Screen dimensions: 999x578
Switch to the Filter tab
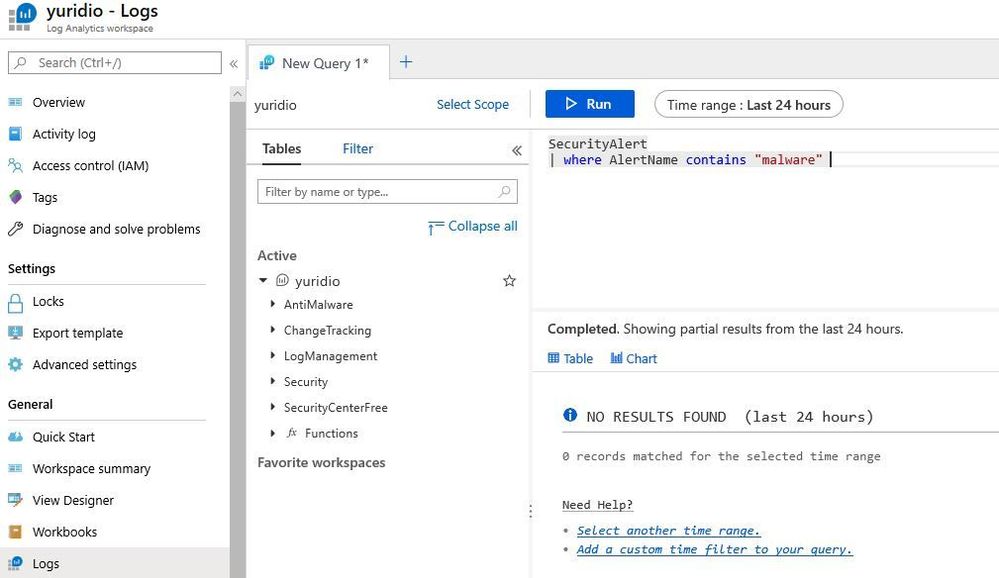tap(357, 148)
